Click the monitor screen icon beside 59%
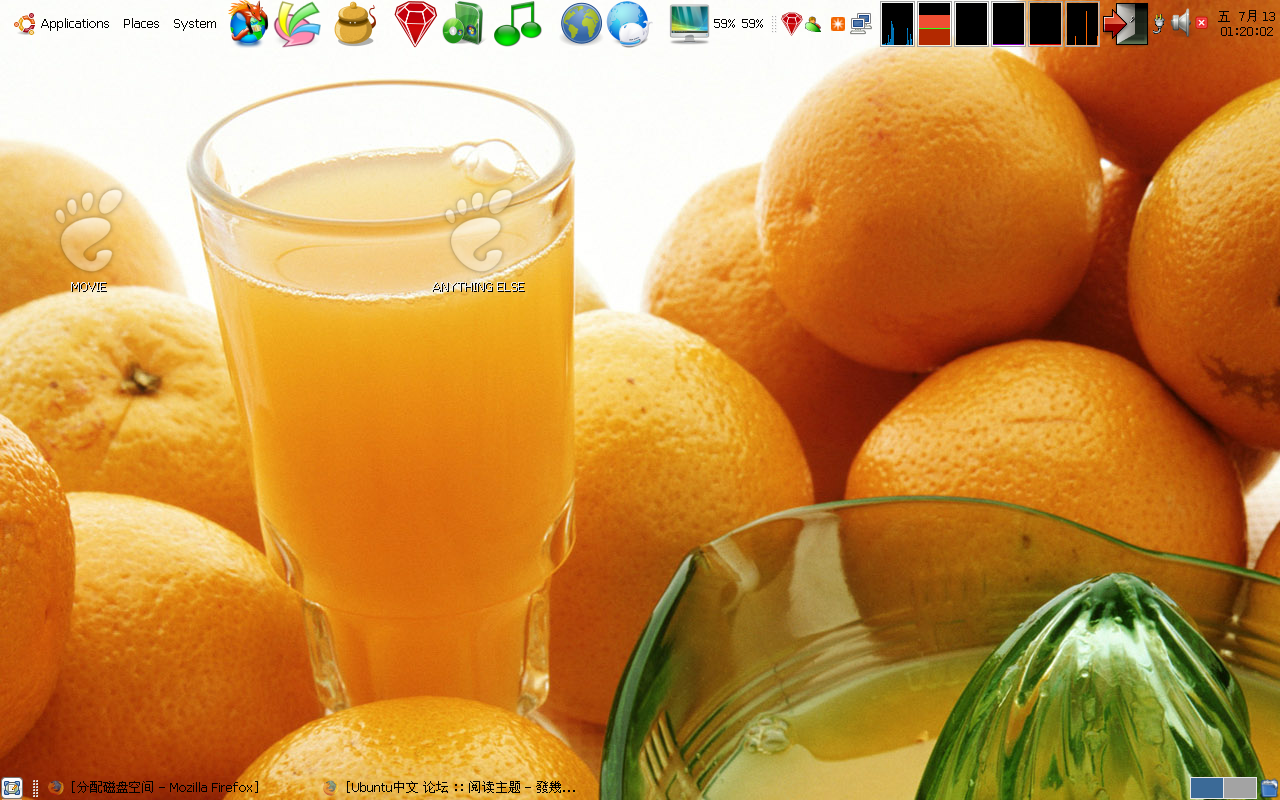 tap(689, 24)
